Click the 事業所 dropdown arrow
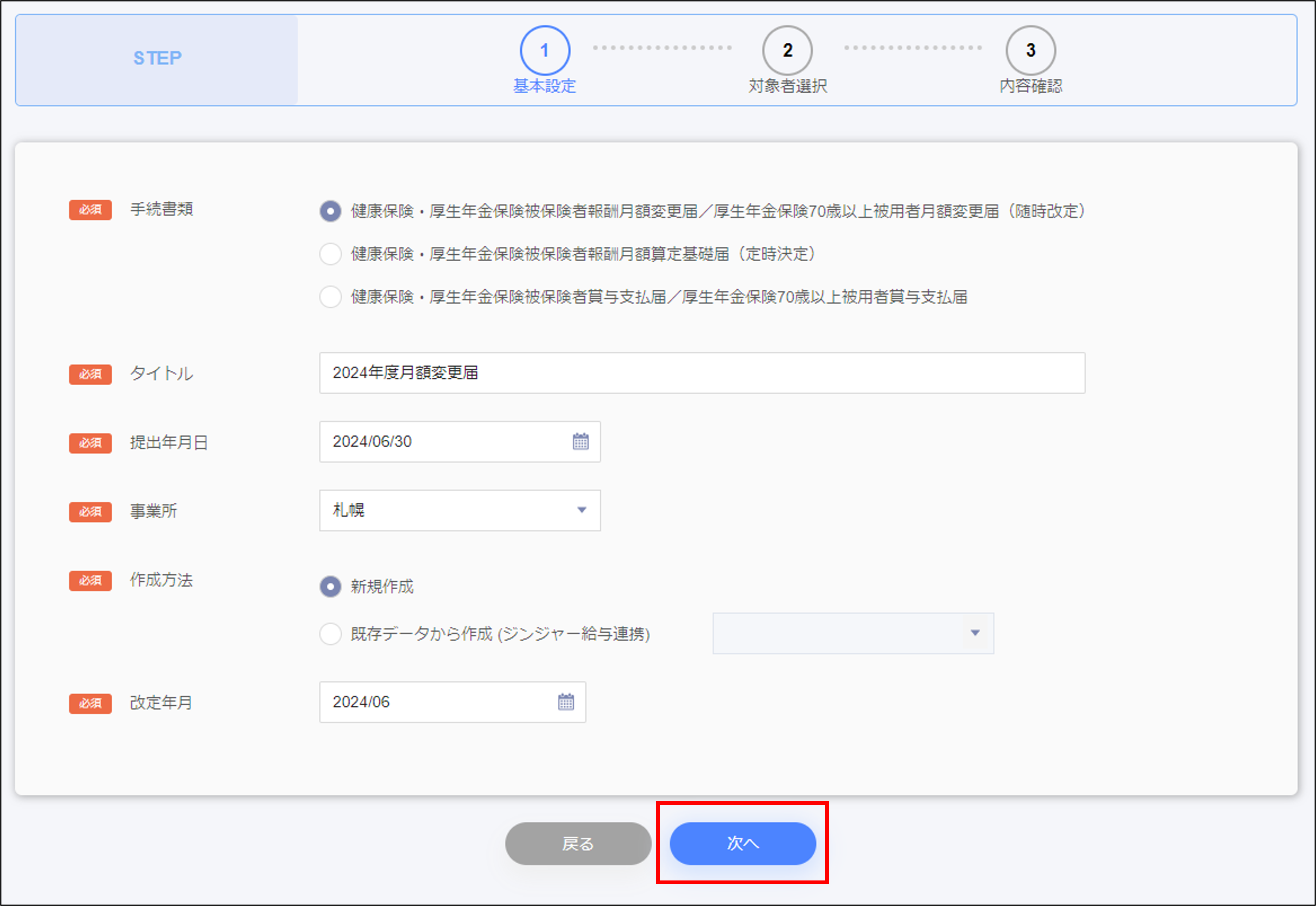This screenshot has width=1316, height=906. (582, 510)
